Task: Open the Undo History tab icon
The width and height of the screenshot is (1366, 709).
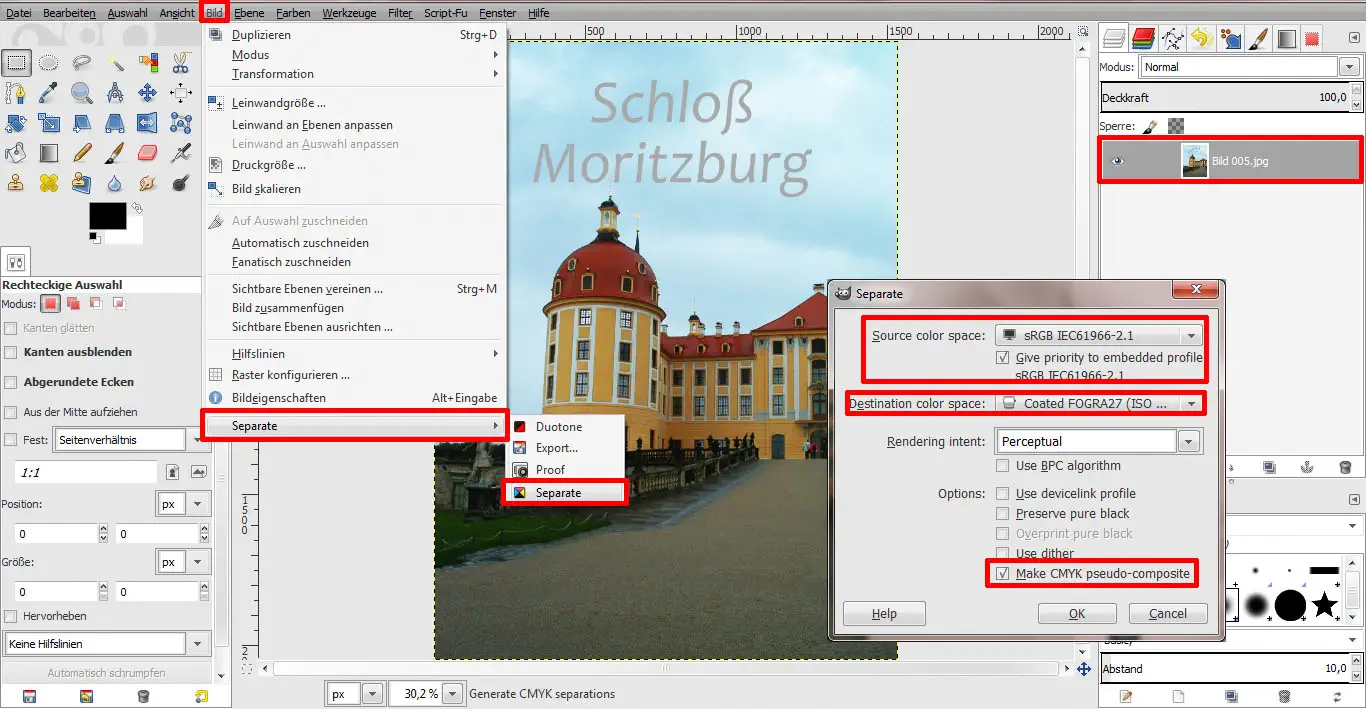Action: click(x=1200, y=39)
